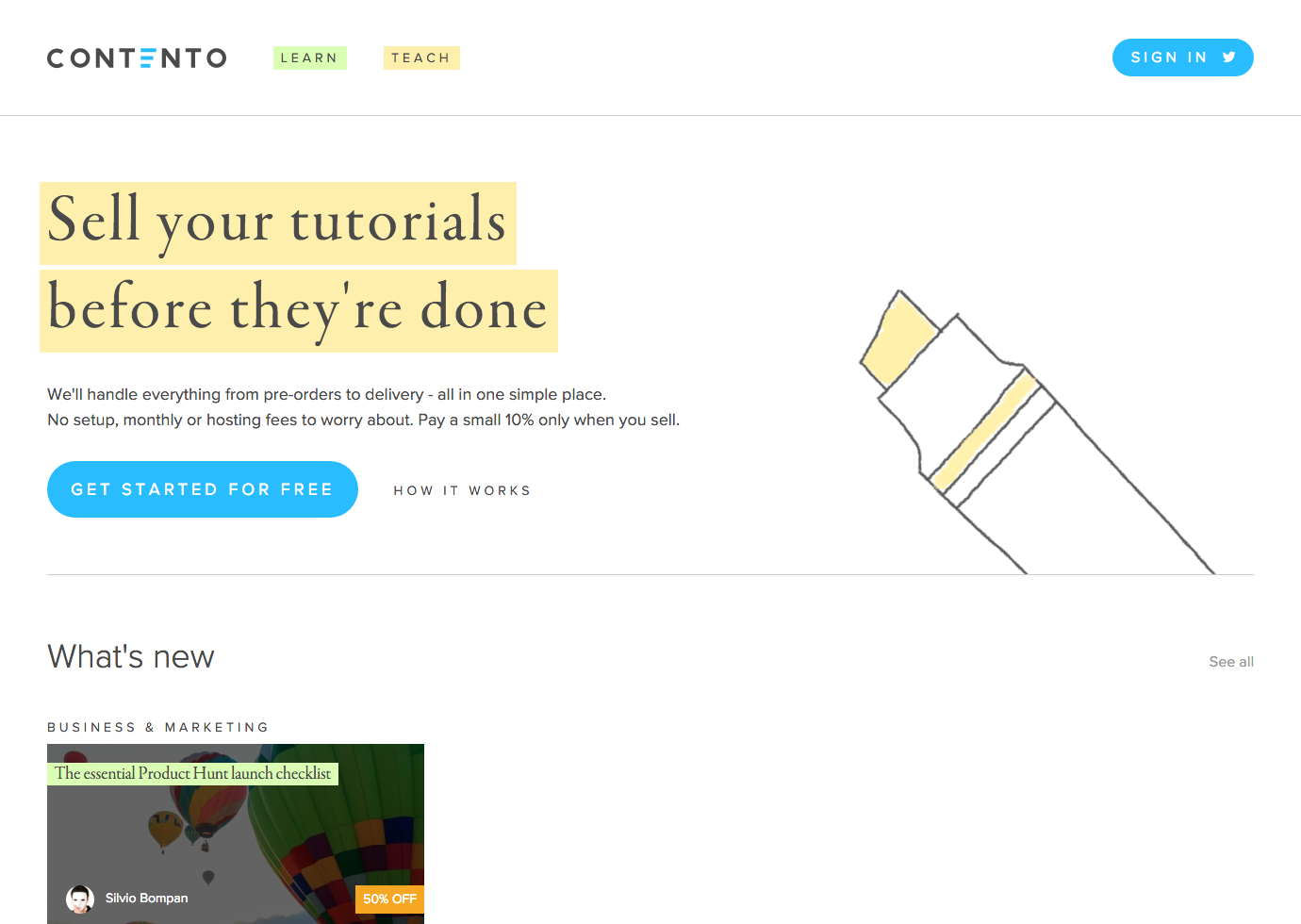Open the How It Works link
This screenshot has height=924, width=1301.
click(x=462, y=490)
